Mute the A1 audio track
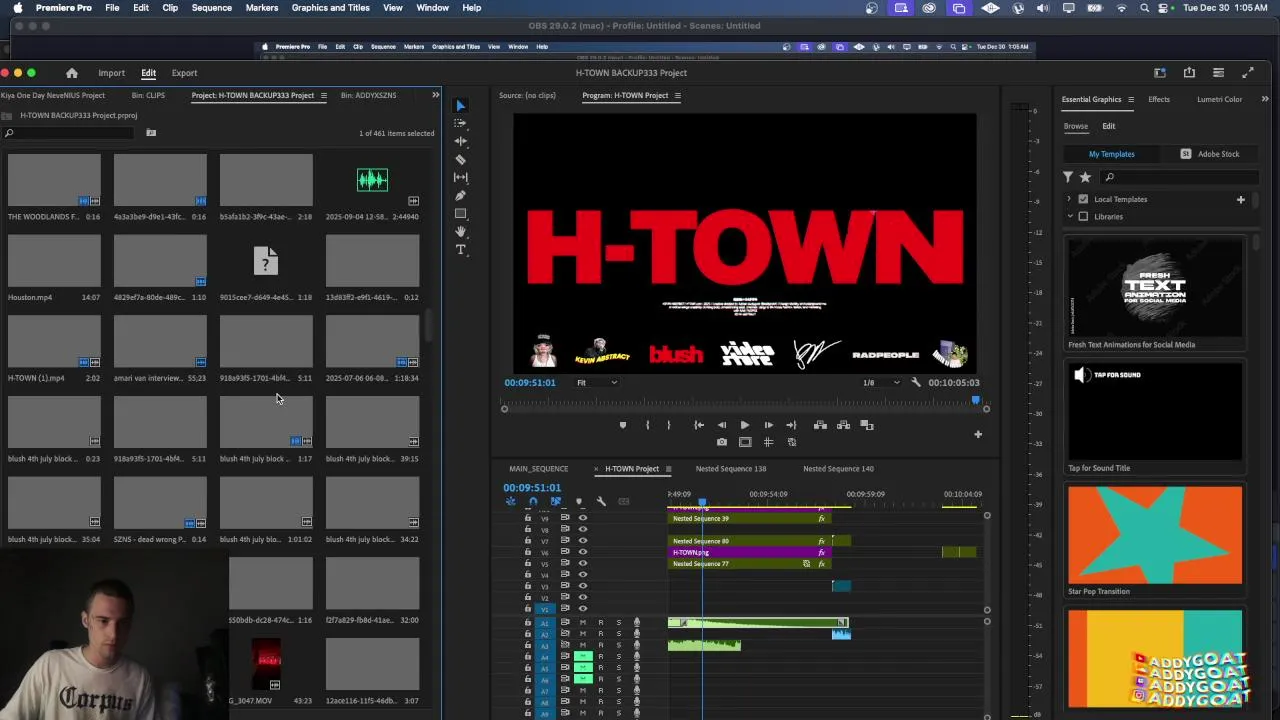 [x=583, y=622]
